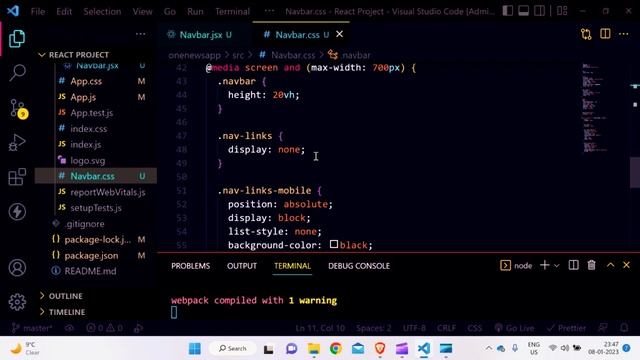Switch to the Navbar.jsx editor tab
The width and height of the screenshot is (640, 360).
click(x=200, y=35)
